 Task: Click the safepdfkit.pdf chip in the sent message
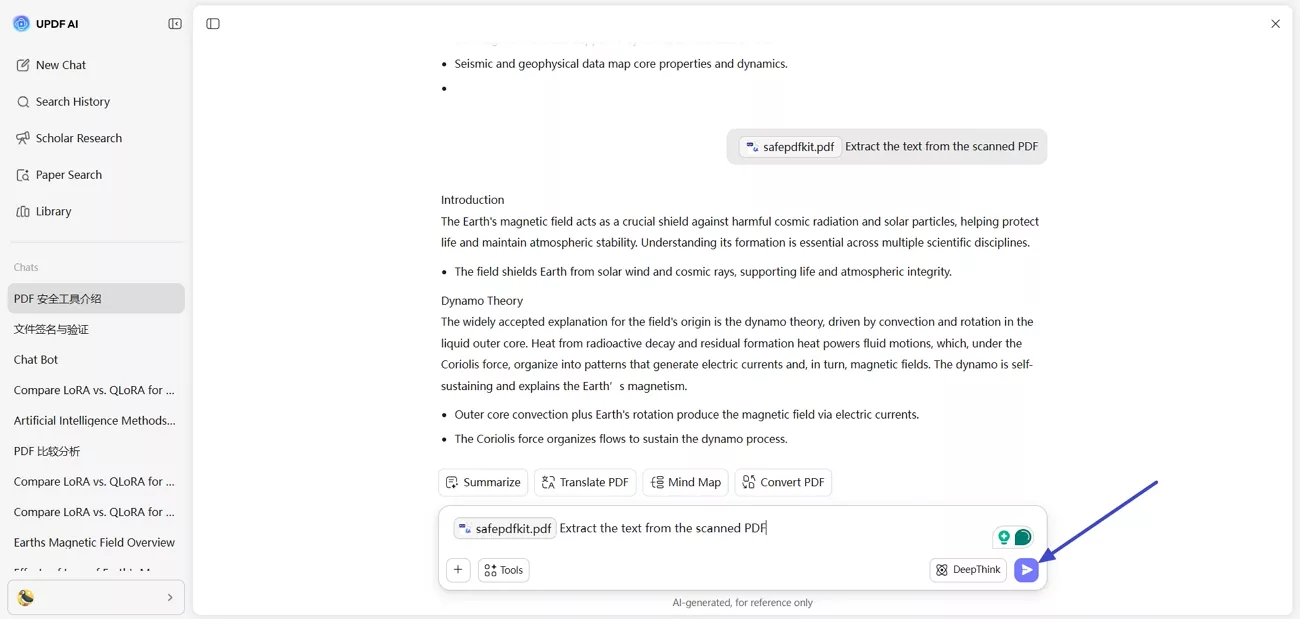click(790, 147)
